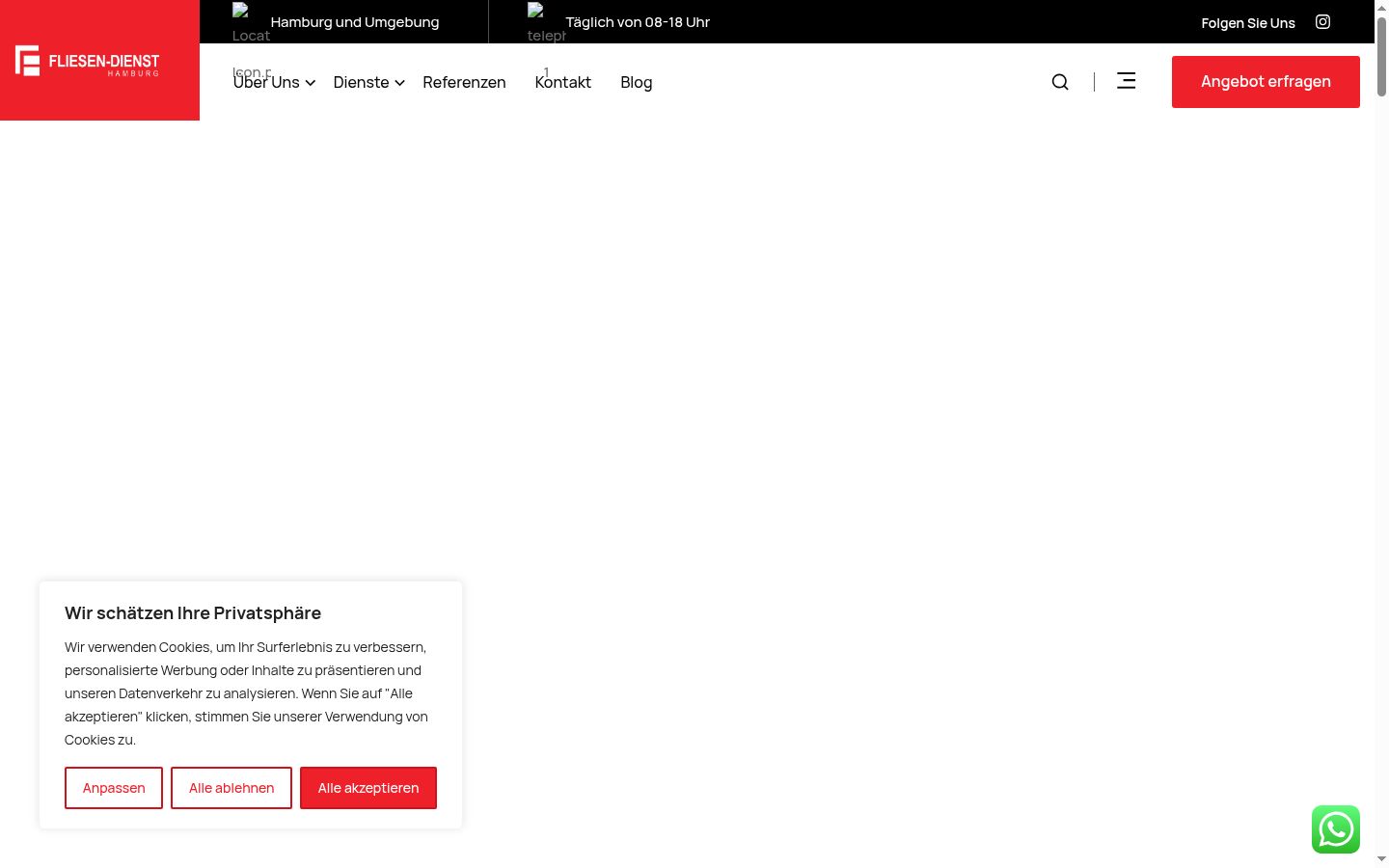
Task: Click the page vertical scrollbar thumb
Action: (x=1382, y=56)
